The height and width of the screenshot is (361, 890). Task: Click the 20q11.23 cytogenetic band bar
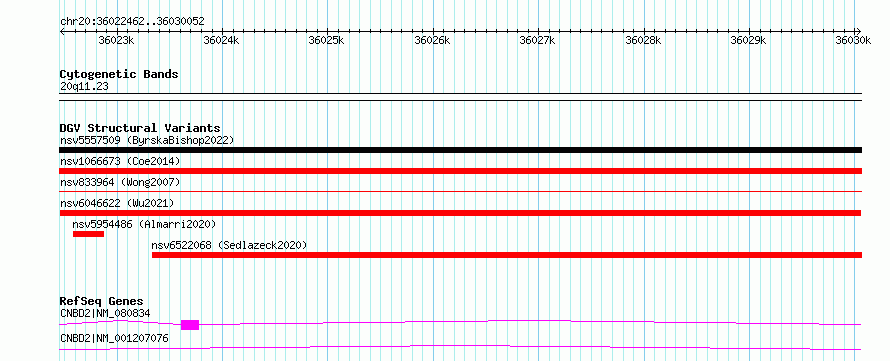pyautogui.click(x=460, y=97)
